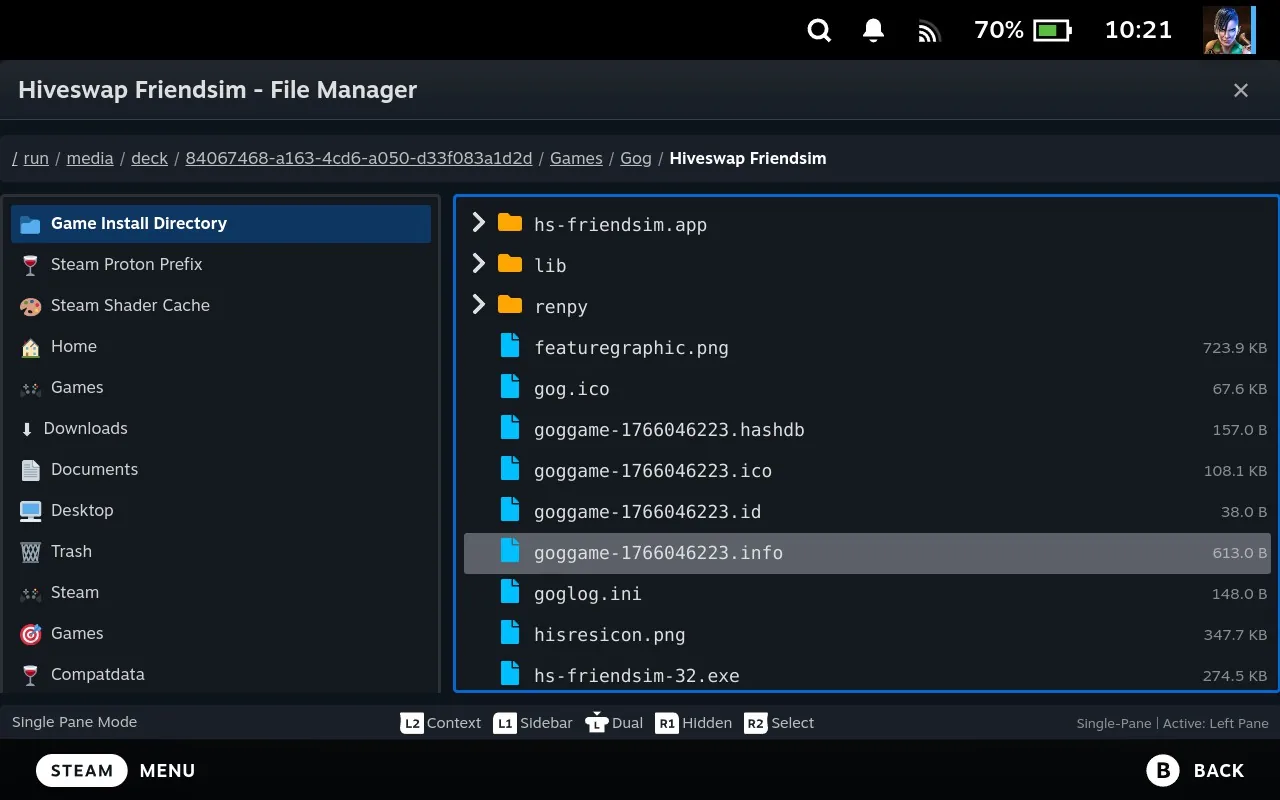Select the hs-friendsim.app folder icon
Screen dimensions: 1280x800
click(510, 222)
